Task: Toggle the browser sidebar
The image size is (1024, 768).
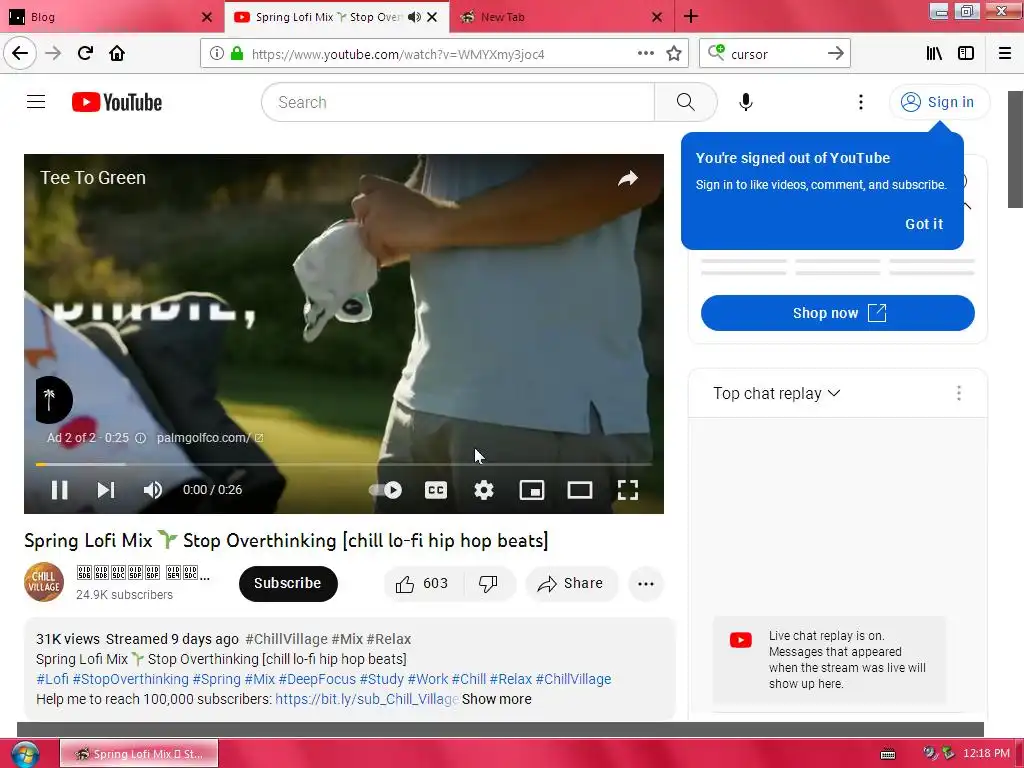Action: click(x=966, y=54)
